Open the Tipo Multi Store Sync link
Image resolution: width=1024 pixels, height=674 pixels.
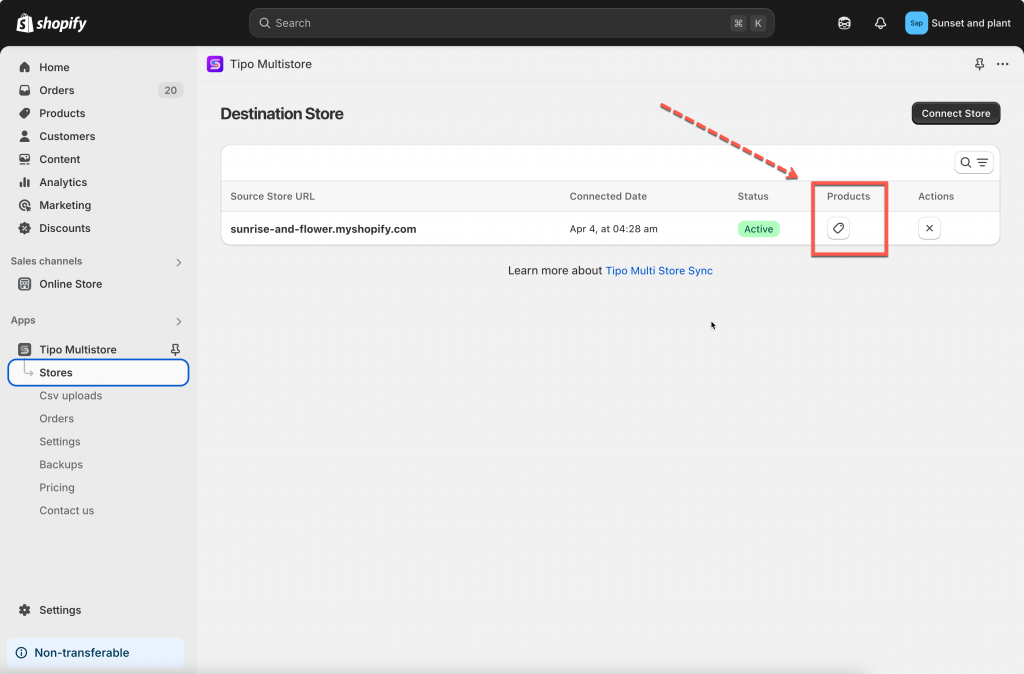click(659, 270)
